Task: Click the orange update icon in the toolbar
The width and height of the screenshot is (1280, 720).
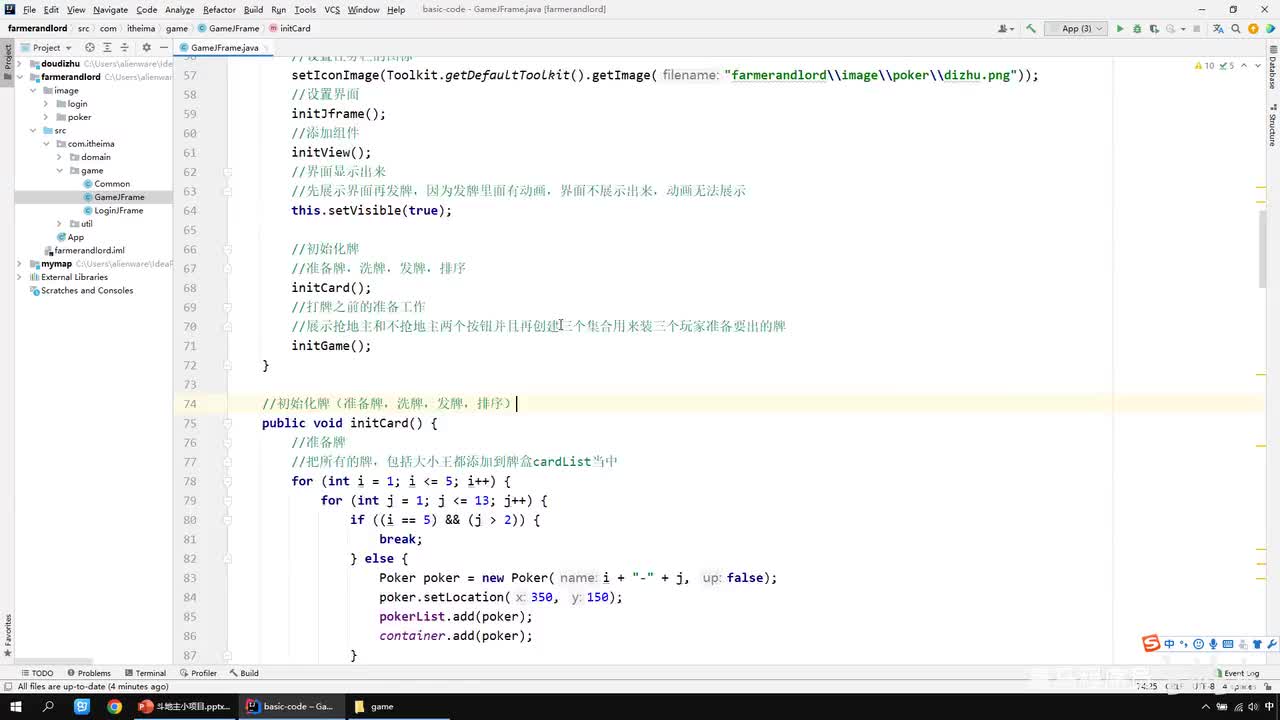Action: point(1253,29)
